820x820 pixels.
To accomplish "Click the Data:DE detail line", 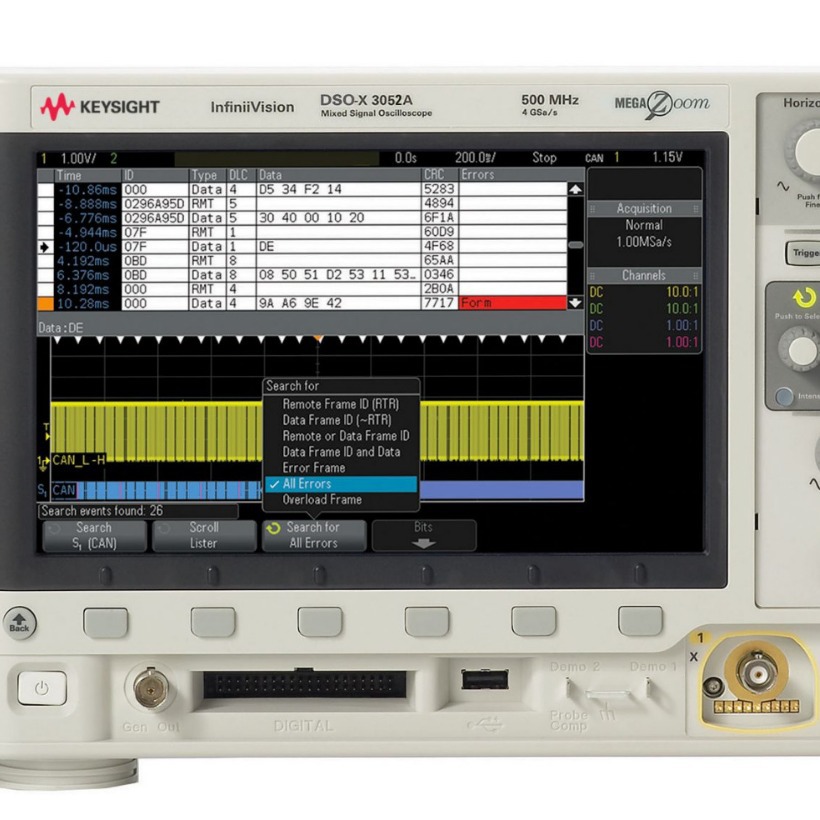I will [61, 328].
